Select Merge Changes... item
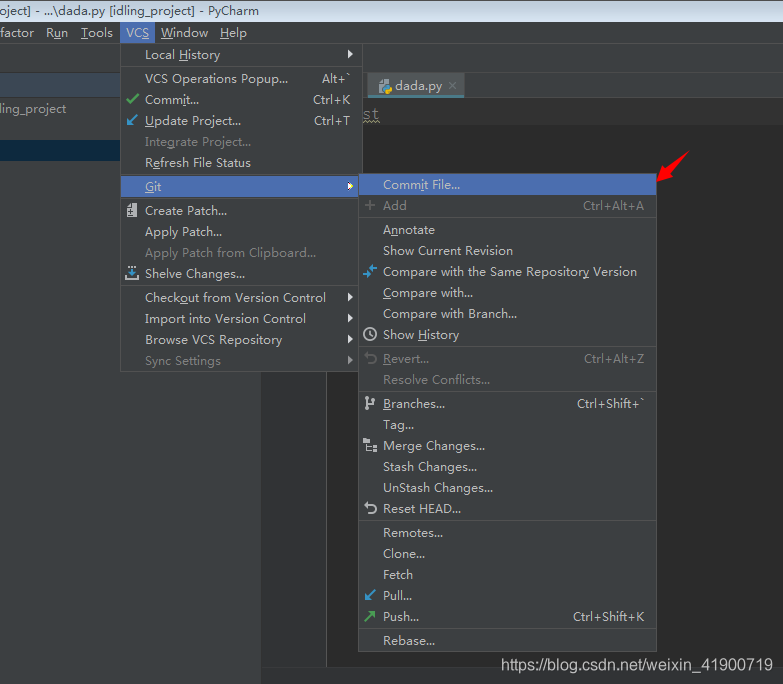 point(507,445)
